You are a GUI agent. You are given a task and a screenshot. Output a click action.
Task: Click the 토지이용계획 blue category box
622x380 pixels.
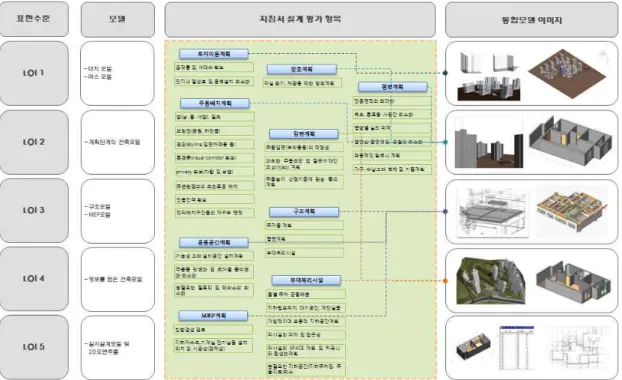214,54
